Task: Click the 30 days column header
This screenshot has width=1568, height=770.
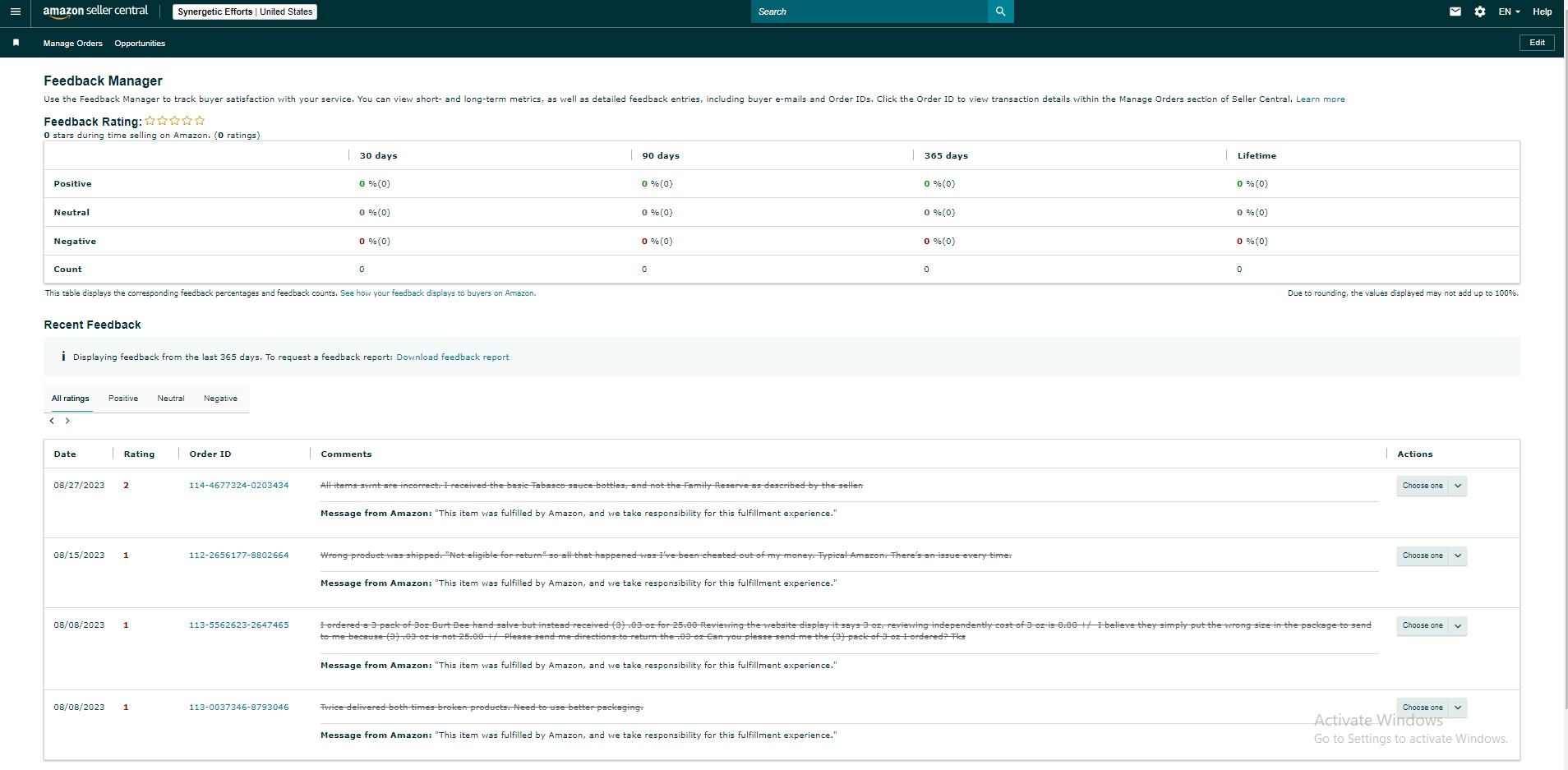Action: pyautogui.click(x=378, y=156)
